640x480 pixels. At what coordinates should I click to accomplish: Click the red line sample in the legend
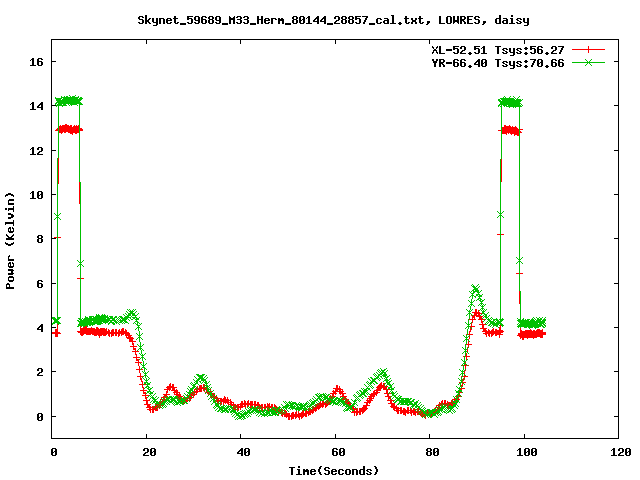pos(589,49)
